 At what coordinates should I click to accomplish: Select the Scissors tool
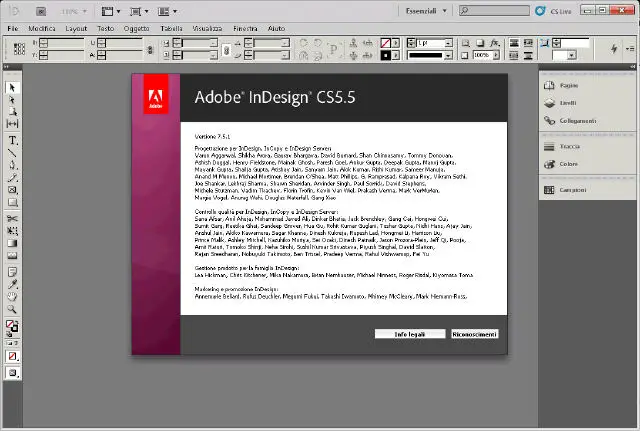coord(12,219)
